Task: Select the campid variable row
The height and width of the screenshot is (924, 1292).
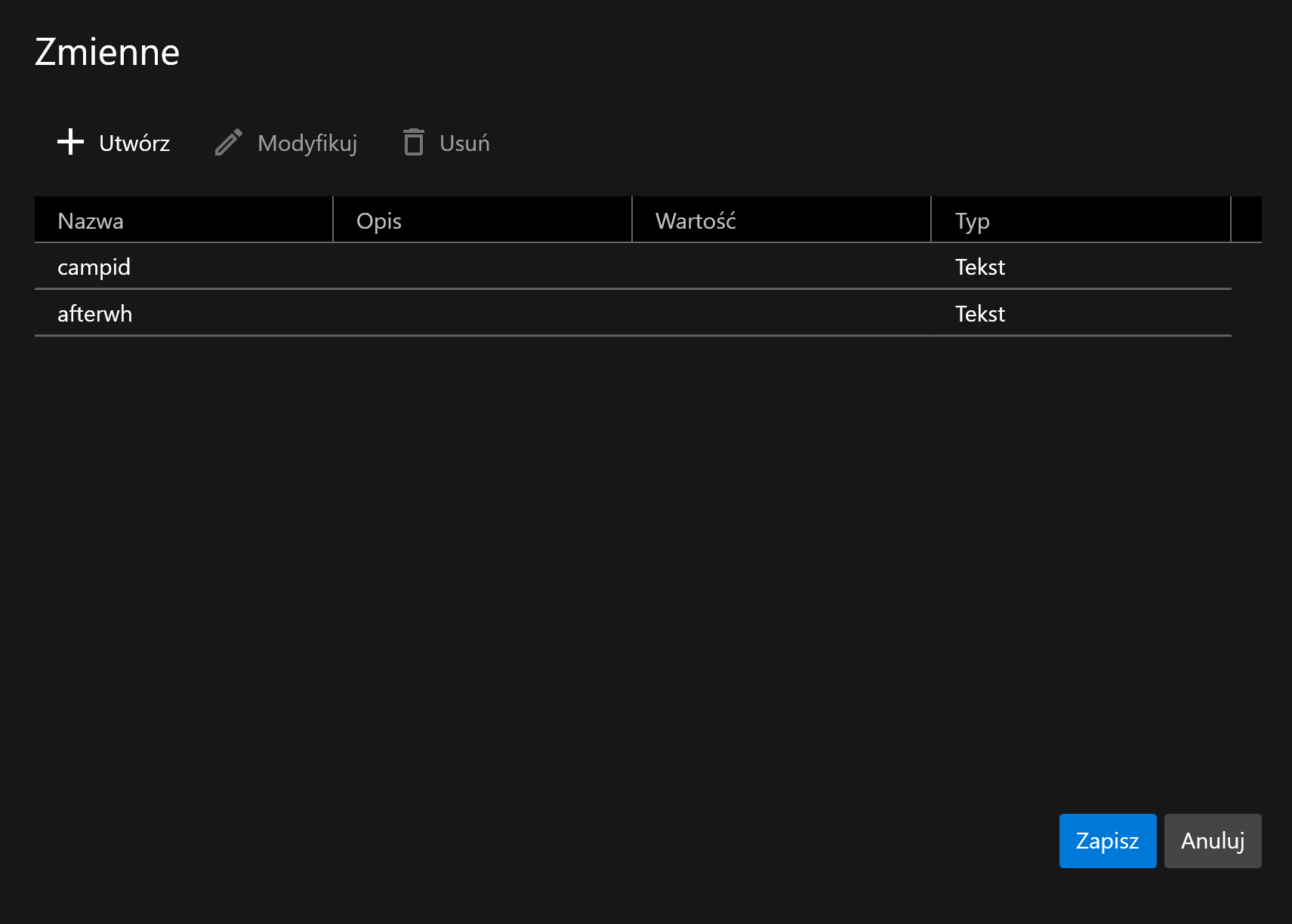Action: (94, 266)
